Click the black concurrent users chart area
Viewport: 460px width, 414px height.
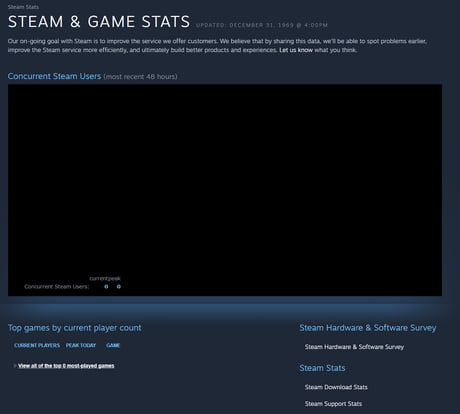(x=225, y=190)
